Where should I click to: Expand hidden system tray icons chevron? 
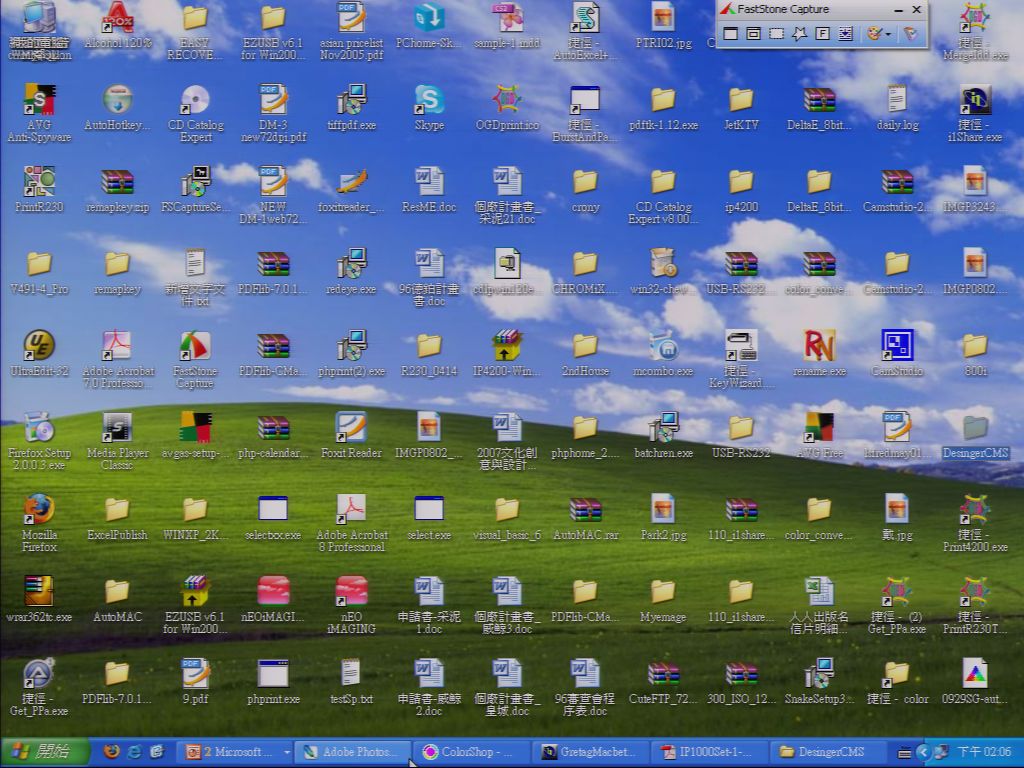pos(923,752)
